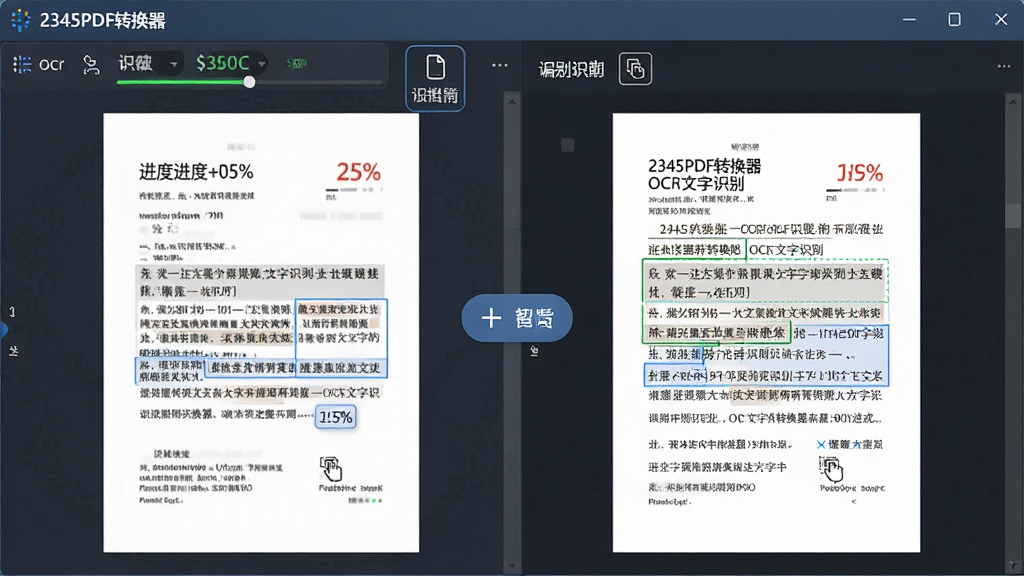Click the number 1 in left sidebar

[12, 312]
